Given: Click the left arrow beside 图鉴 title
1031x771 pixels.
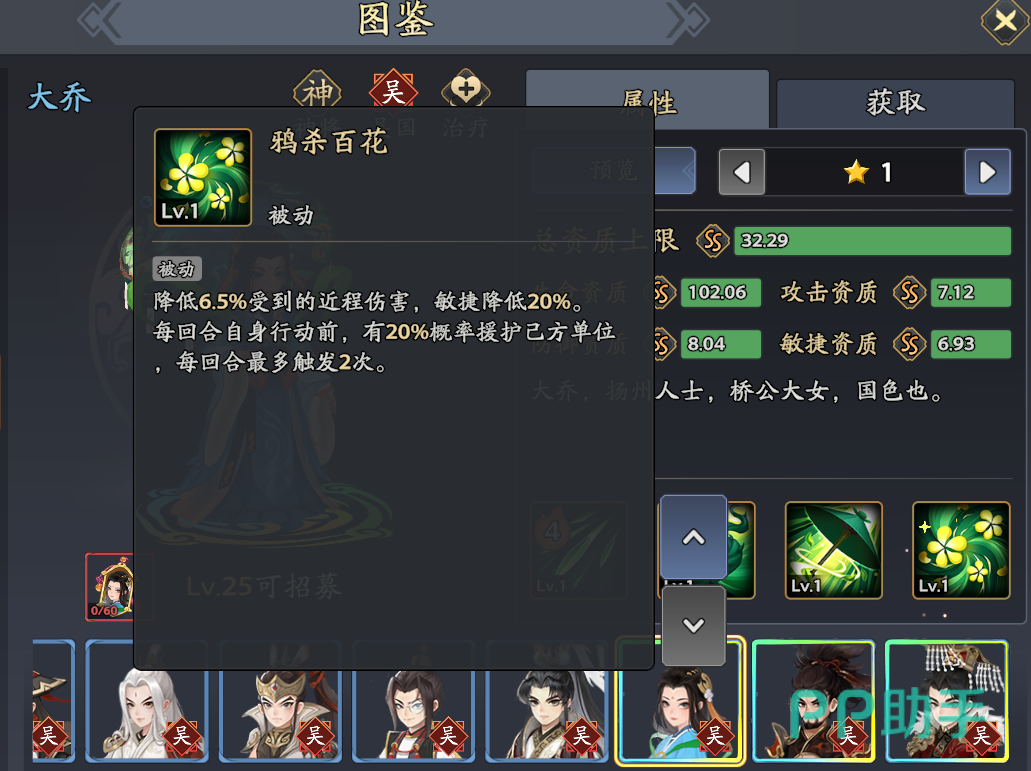Looking at the screenshot, I should point(100,20).
